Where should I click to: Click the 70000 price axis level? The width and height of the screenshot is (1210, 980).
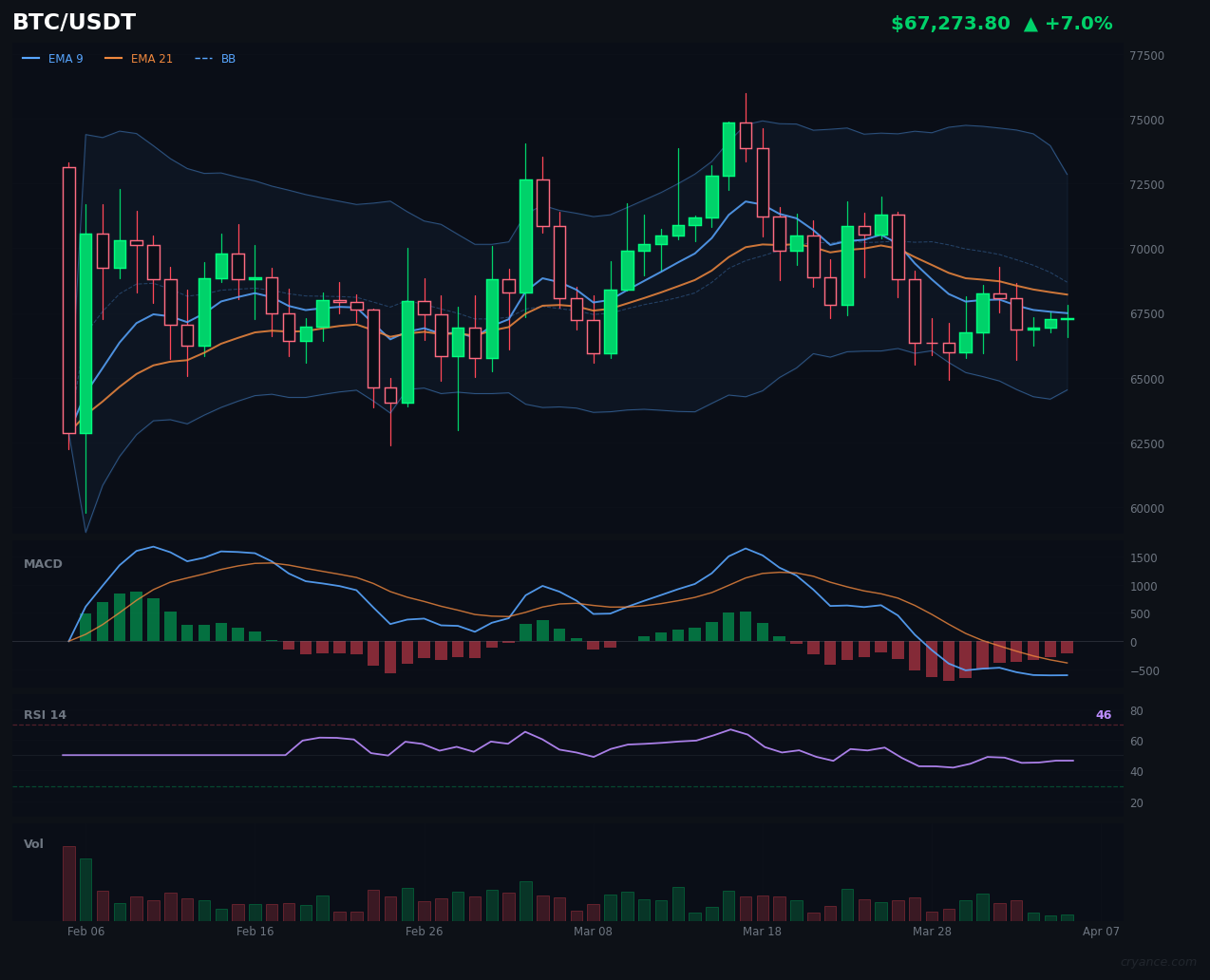(x=1145, y=249)
